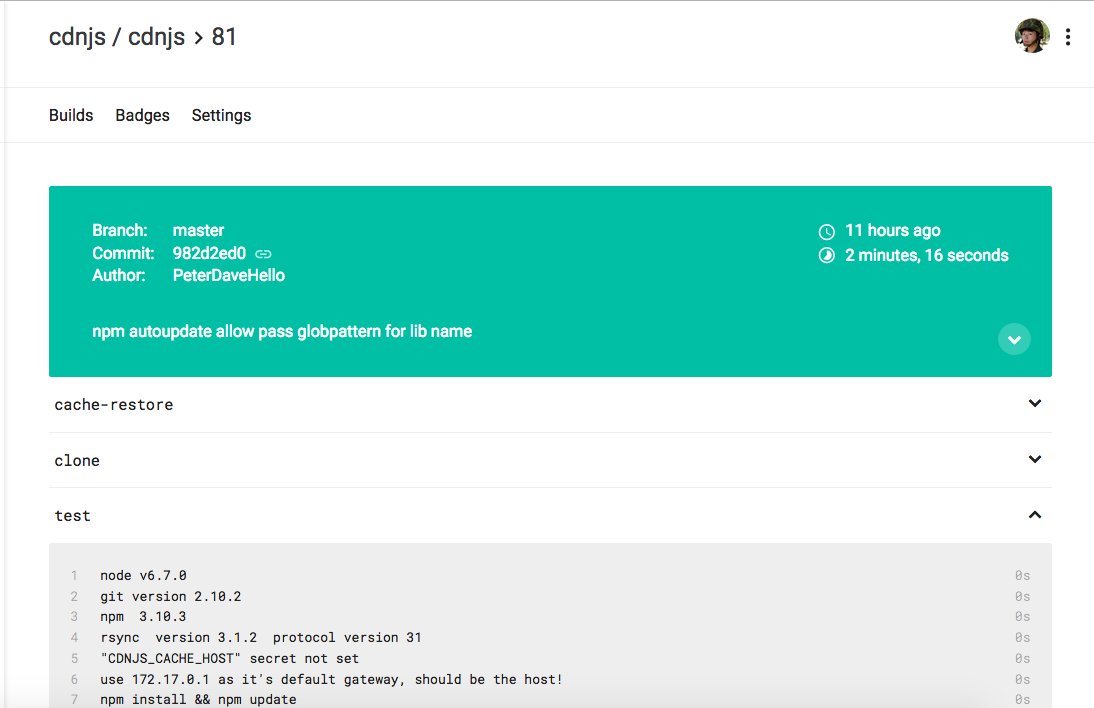Viewport: 1094px width, 708px height.
Task: Switch to the Builds tab
Action: tap(71, 115)
